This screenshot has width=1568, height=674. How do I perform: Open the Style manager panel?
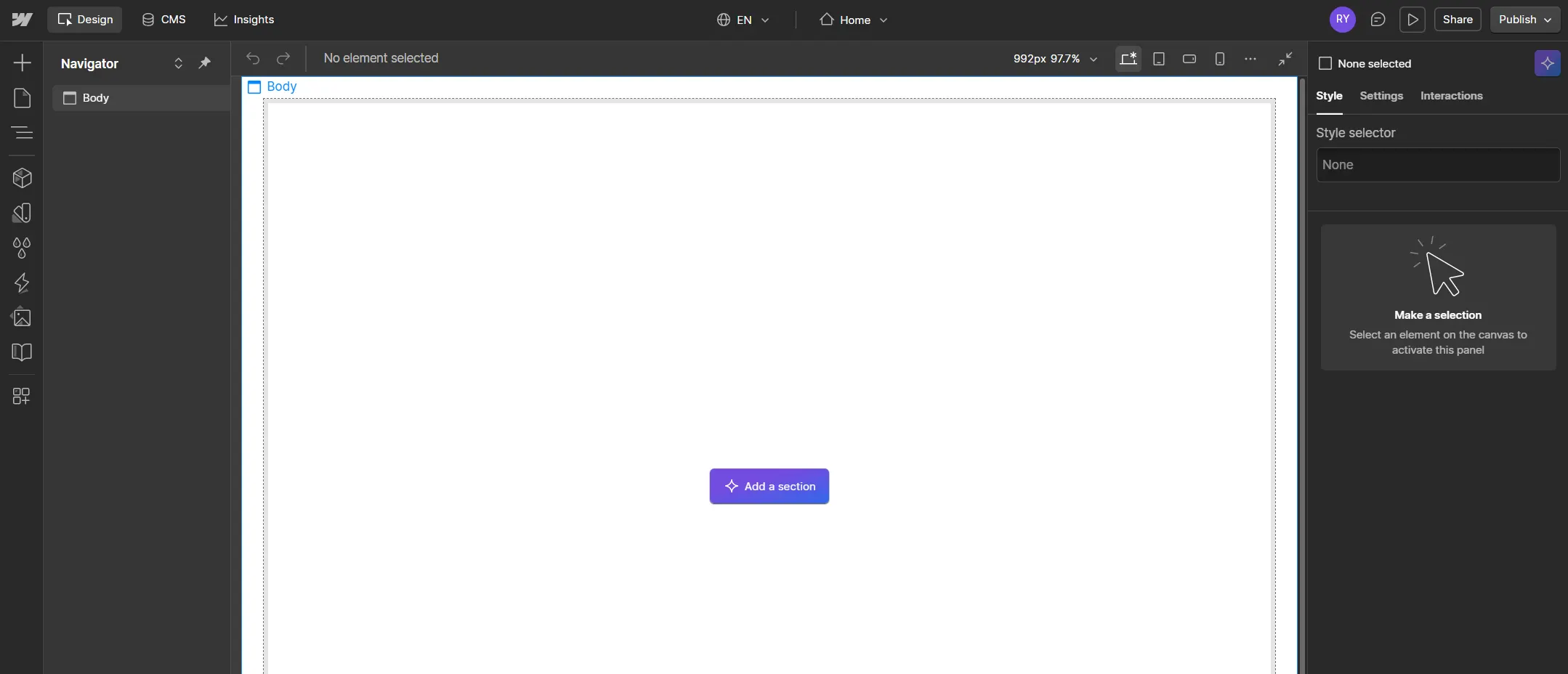[x=22, y=213]
